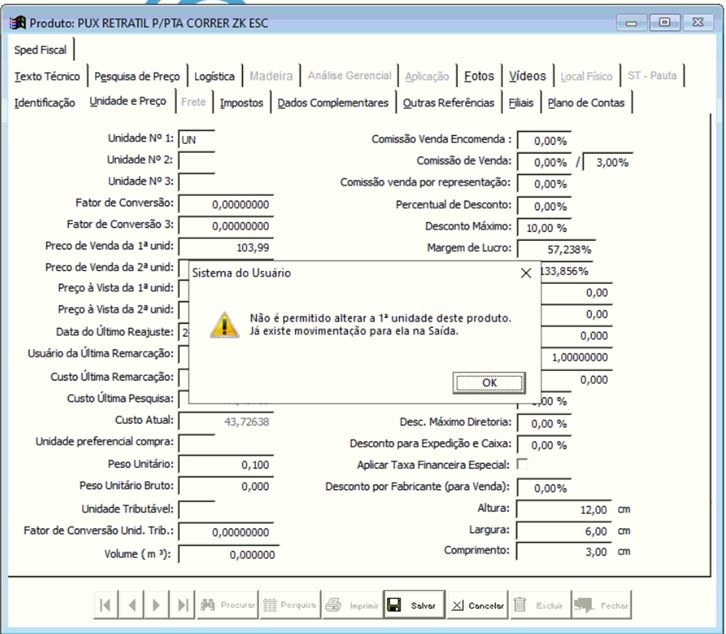The height and width of the screenshot is (634, 726).
Task: Click Comissão Venda Encomenda field
Action: pyautogui.click(x=544, y=141)
